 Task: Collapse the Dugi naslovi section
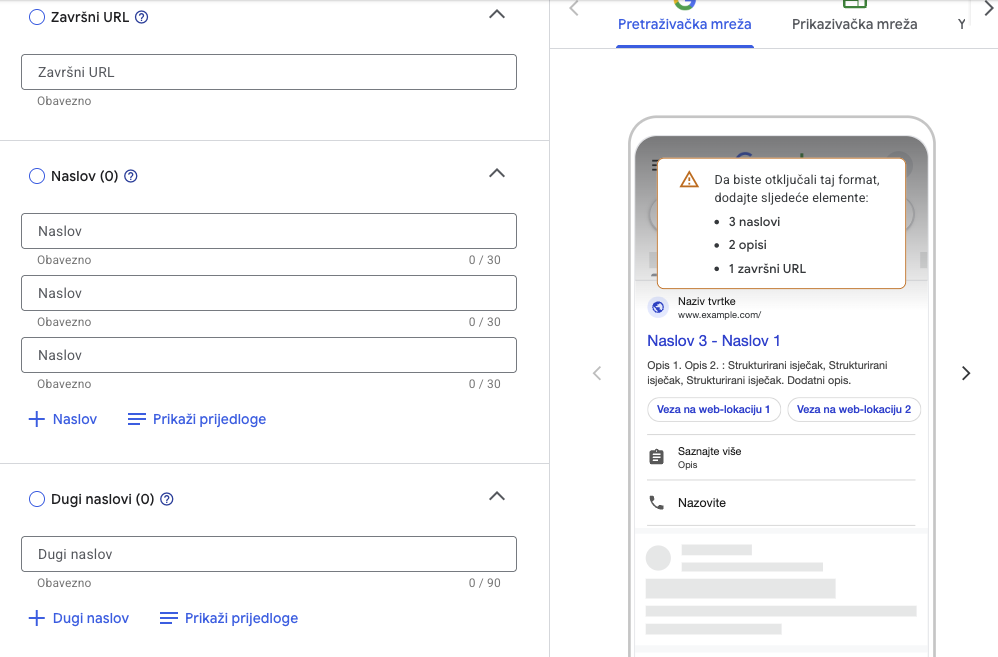pos(496,497)
